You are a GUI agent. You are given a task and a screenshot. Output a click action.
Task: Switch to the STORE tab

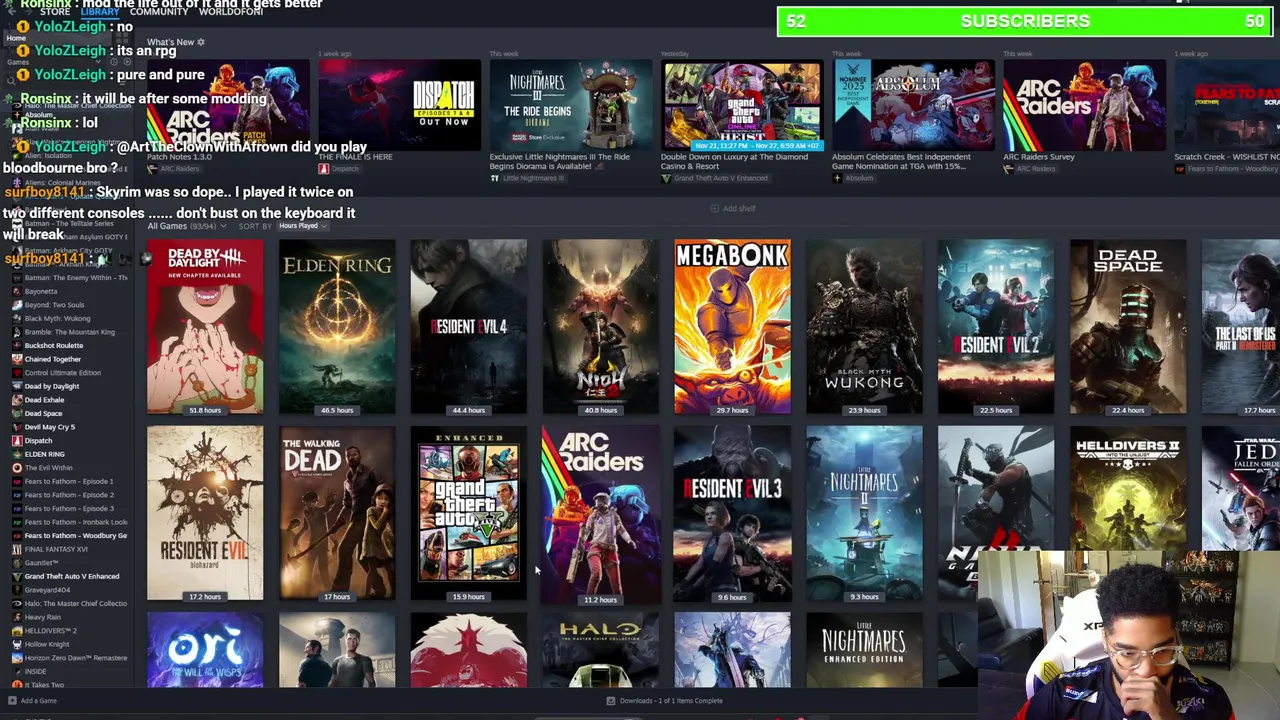[x=55, y=11]
